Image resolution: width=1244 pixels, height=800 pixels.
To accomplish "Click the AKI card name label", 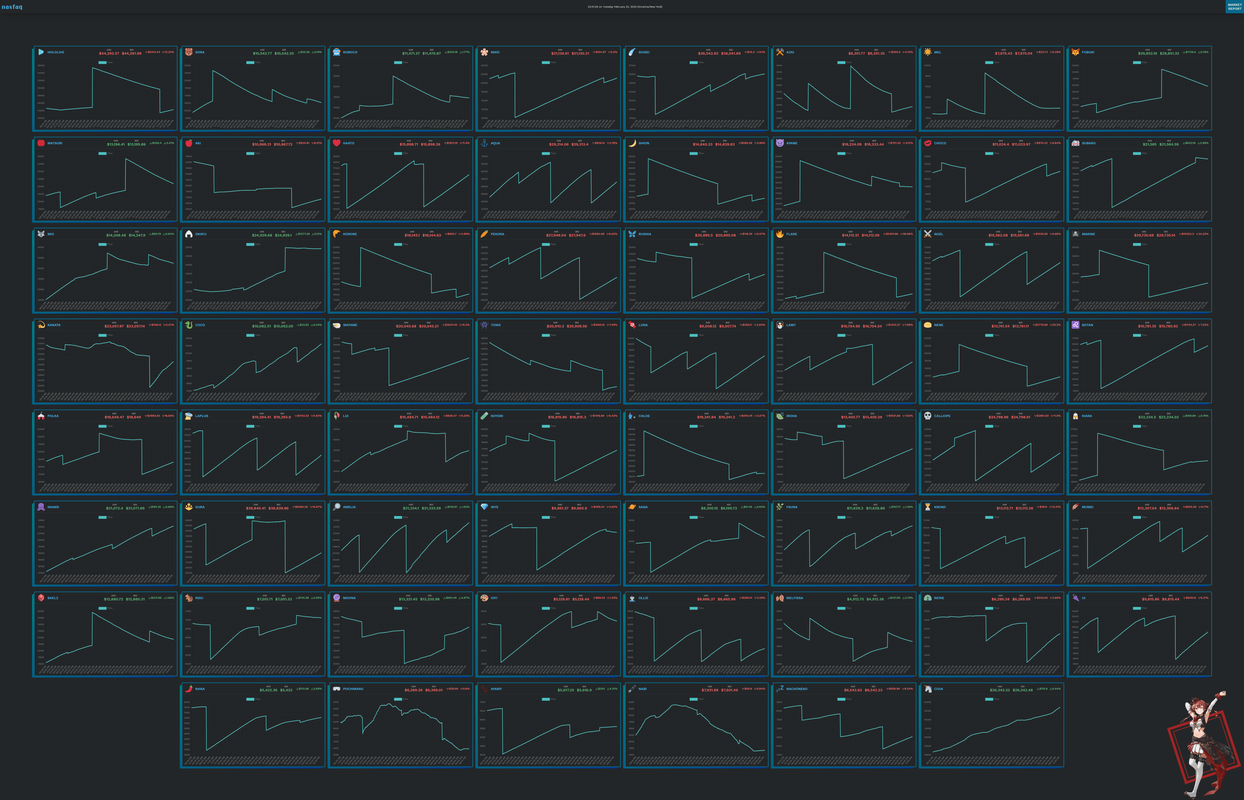I will coord(198,143).
